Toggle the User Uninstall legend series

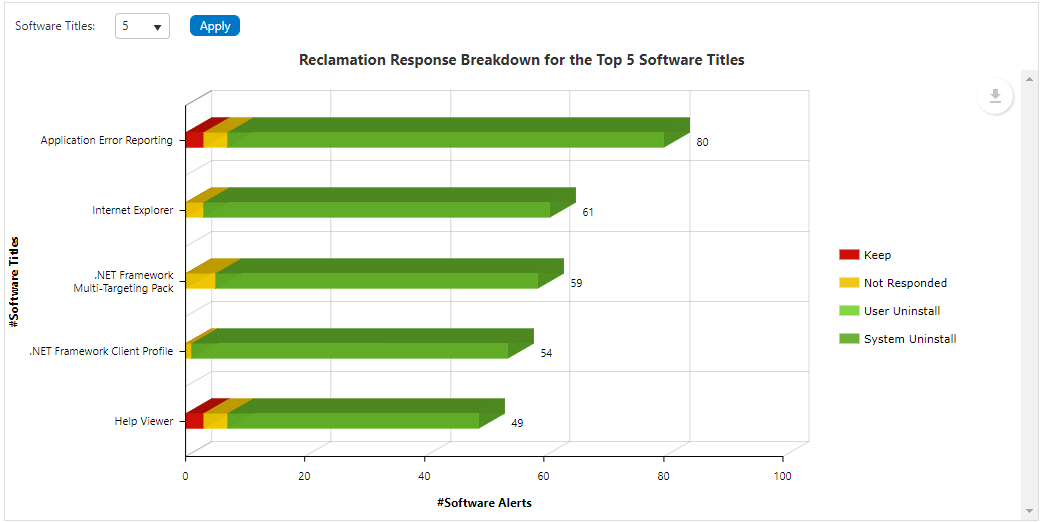click(x=901, y=311)
